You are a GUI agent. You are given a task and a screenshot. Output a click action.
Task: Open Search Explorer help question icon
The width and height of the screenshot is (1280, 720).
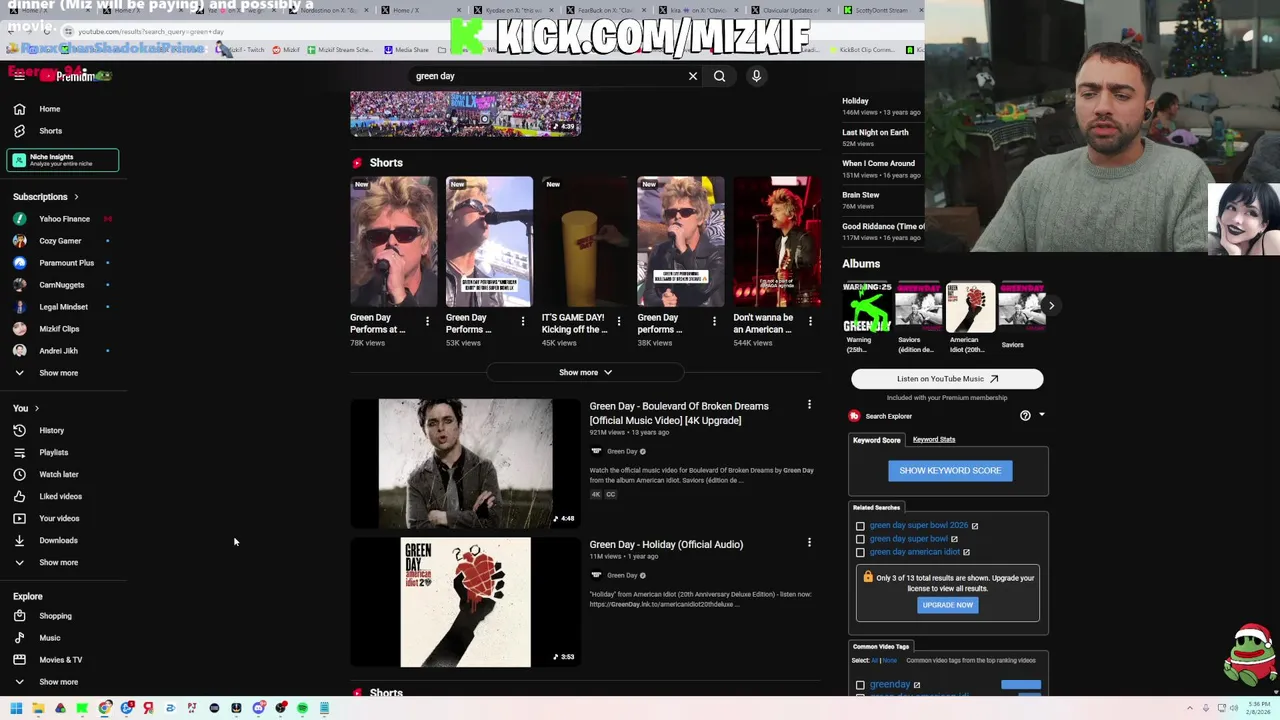(x=1025, y=416)
